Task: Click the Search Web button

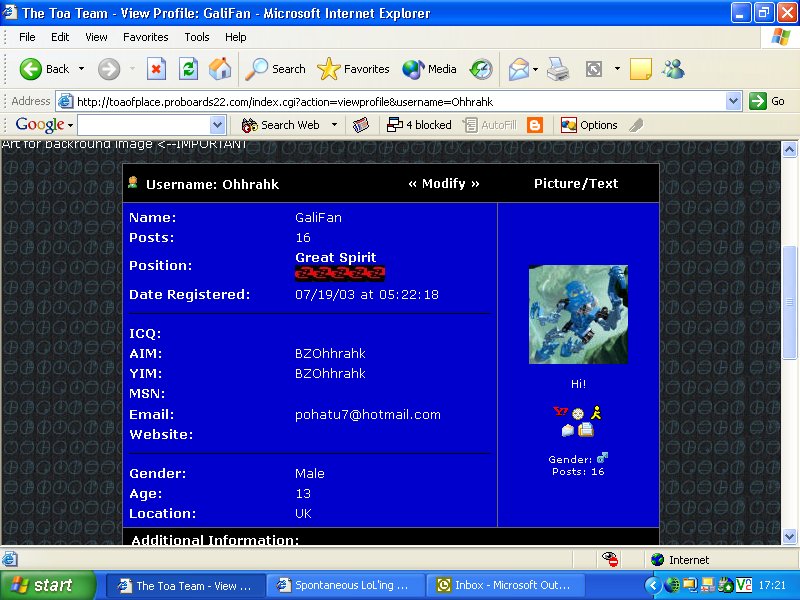Action: 281,125
